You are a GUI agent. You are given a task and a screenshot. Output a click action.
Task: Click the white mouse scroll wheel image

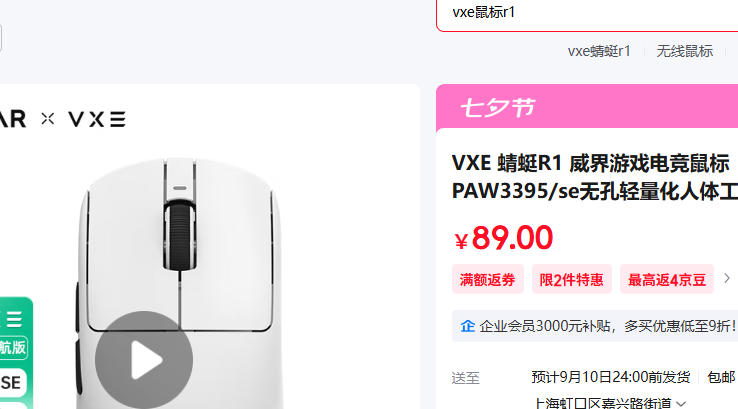point(180,235)
